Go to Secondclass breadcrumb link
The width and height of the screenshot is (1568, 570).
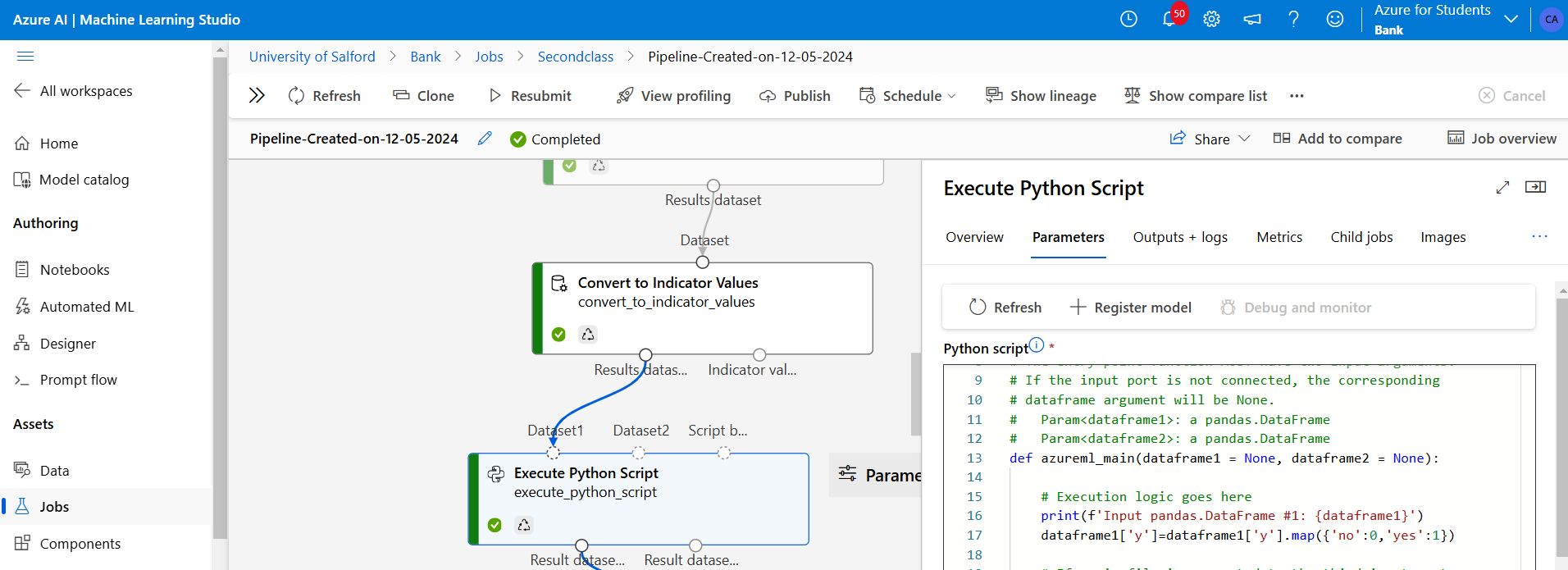[x=575, y=57]
